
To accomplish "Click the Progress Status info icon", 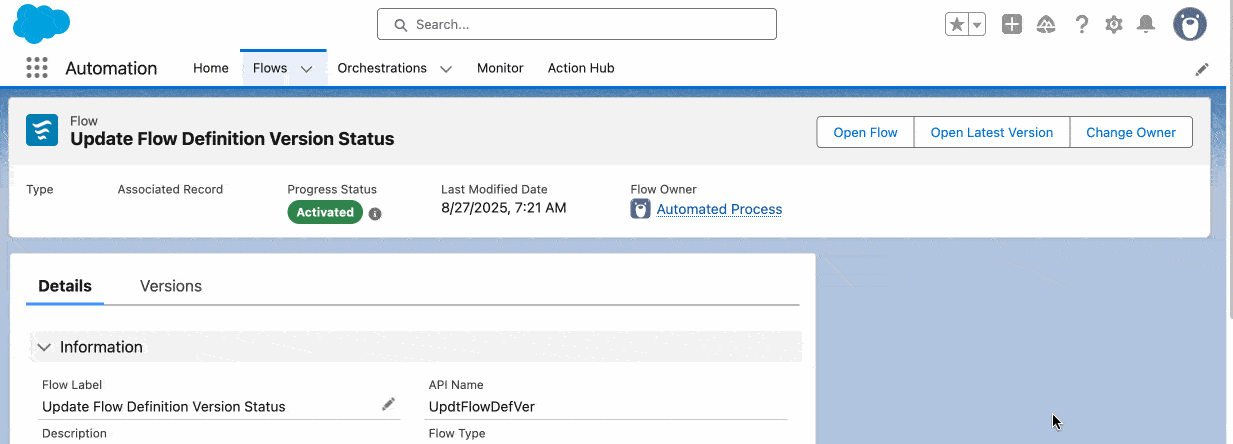I will 375,213.
